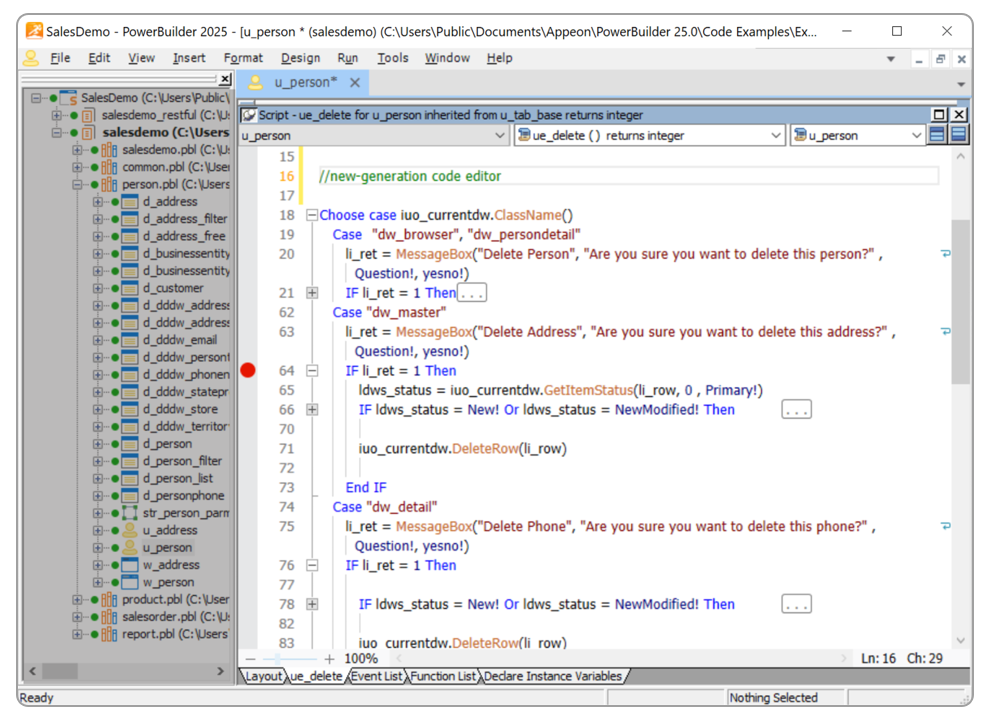This screenshot has height=717, width=991.
Task: Toggle the breakpoint dot on line 64
Action: [x=248, y=370]
